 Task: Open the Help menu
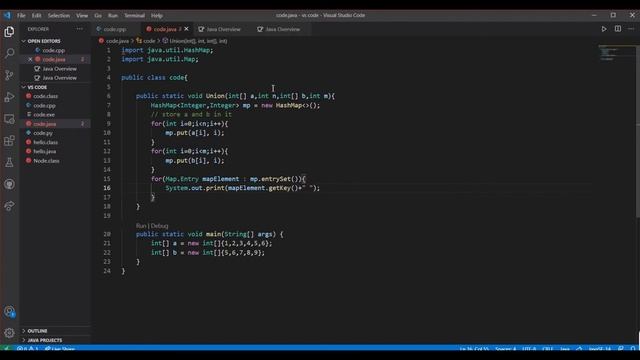157,16
